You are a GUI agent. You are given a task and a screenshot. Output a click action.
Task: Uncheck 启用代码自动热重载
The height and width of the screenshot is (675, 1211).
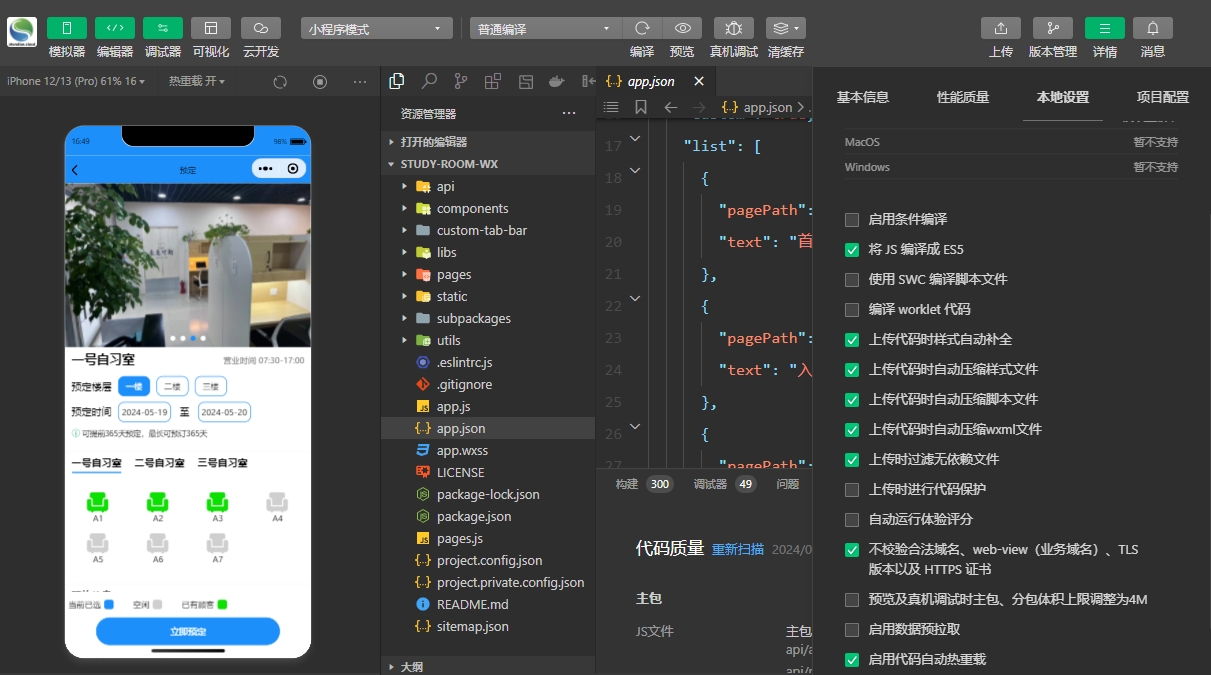click(x=852, y=659)
